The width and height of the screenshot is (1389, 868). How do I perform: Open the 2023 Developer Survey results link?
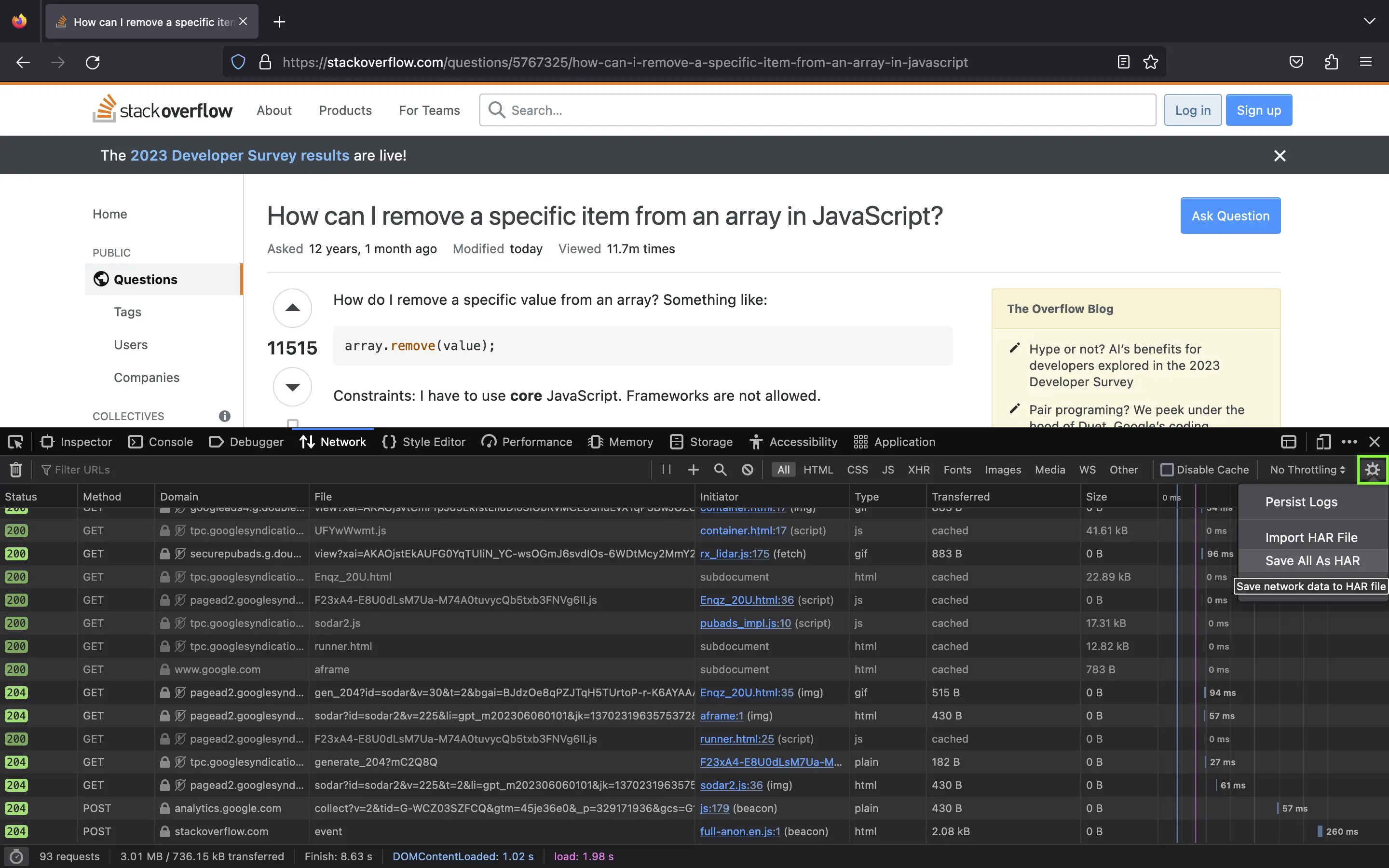tap(239, 156)
